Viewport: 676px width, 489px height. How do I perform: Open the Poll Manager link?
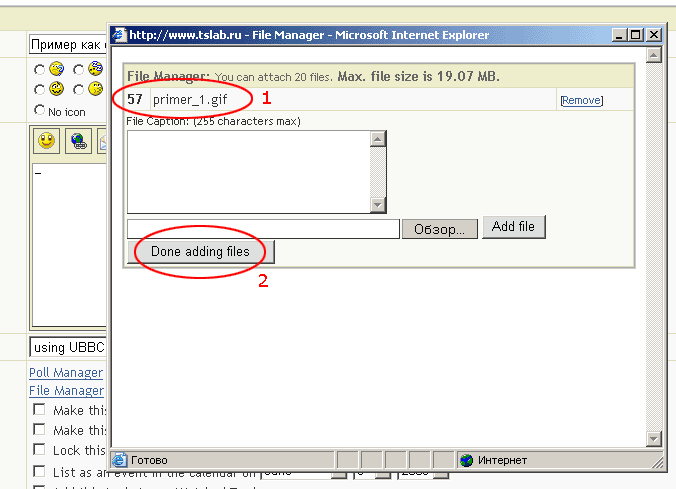pyautogui.click(x=66, y=373)
